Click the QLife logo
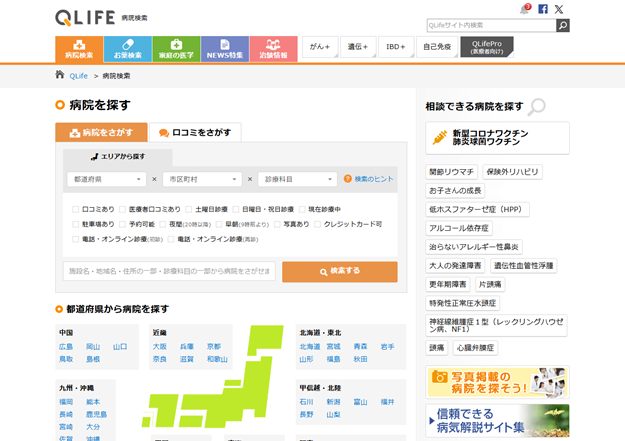Viewport: 625px width, 441px height. tap(85, 18)
